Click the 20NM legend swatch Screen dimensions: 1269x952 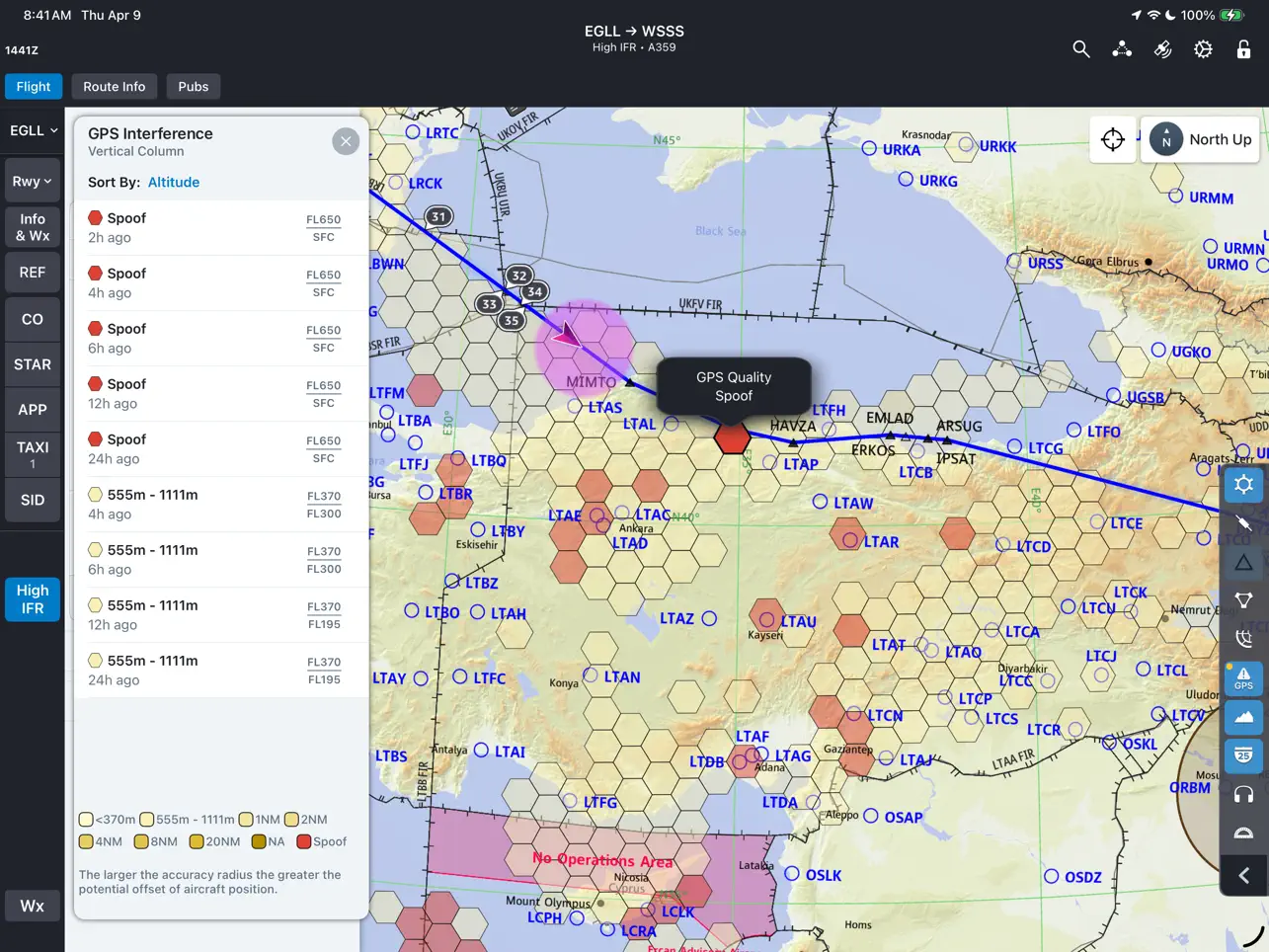pyautogui.click(x=197, y=841)
